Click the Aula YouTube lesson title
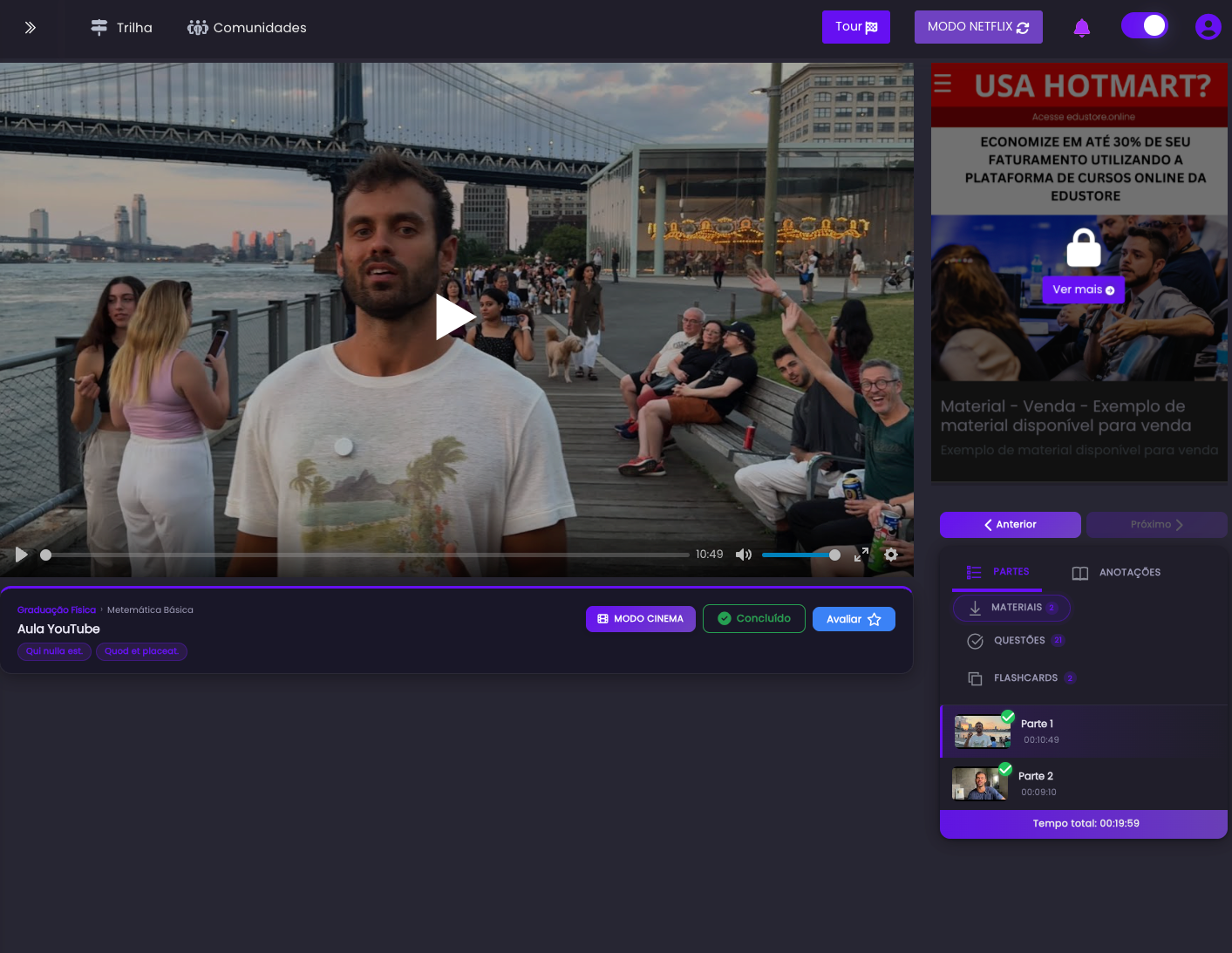This screenshot has height=953, width=1232. pos(58,630)
